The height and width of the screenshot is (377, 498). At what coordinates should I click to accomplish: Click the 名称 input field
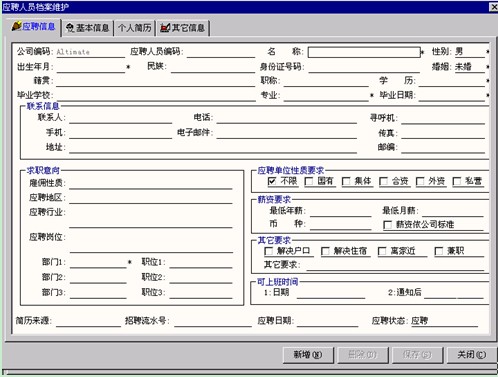point(364,52)
